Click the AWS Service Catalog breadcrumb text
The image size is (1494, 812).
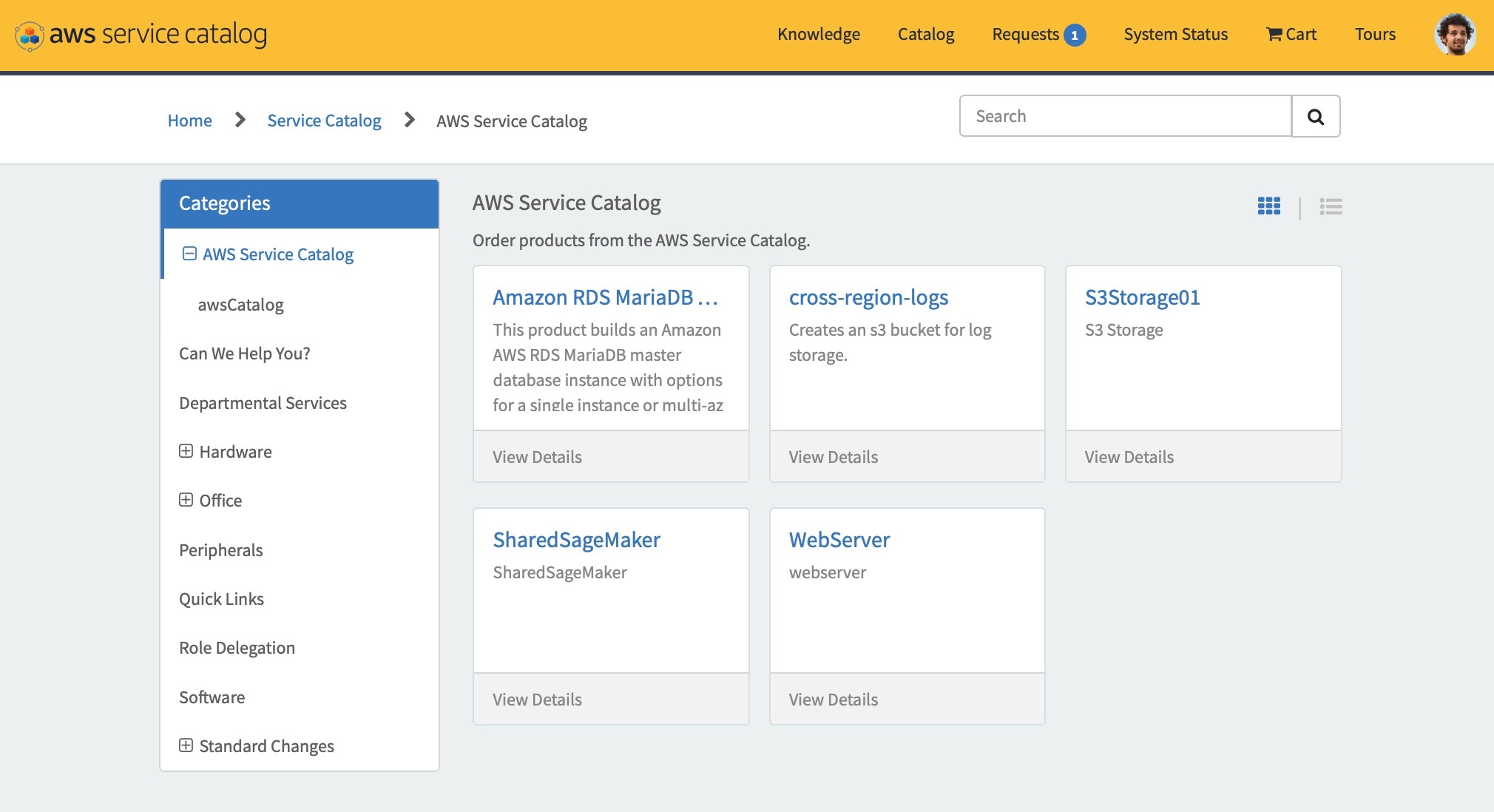tap(512, 121)
